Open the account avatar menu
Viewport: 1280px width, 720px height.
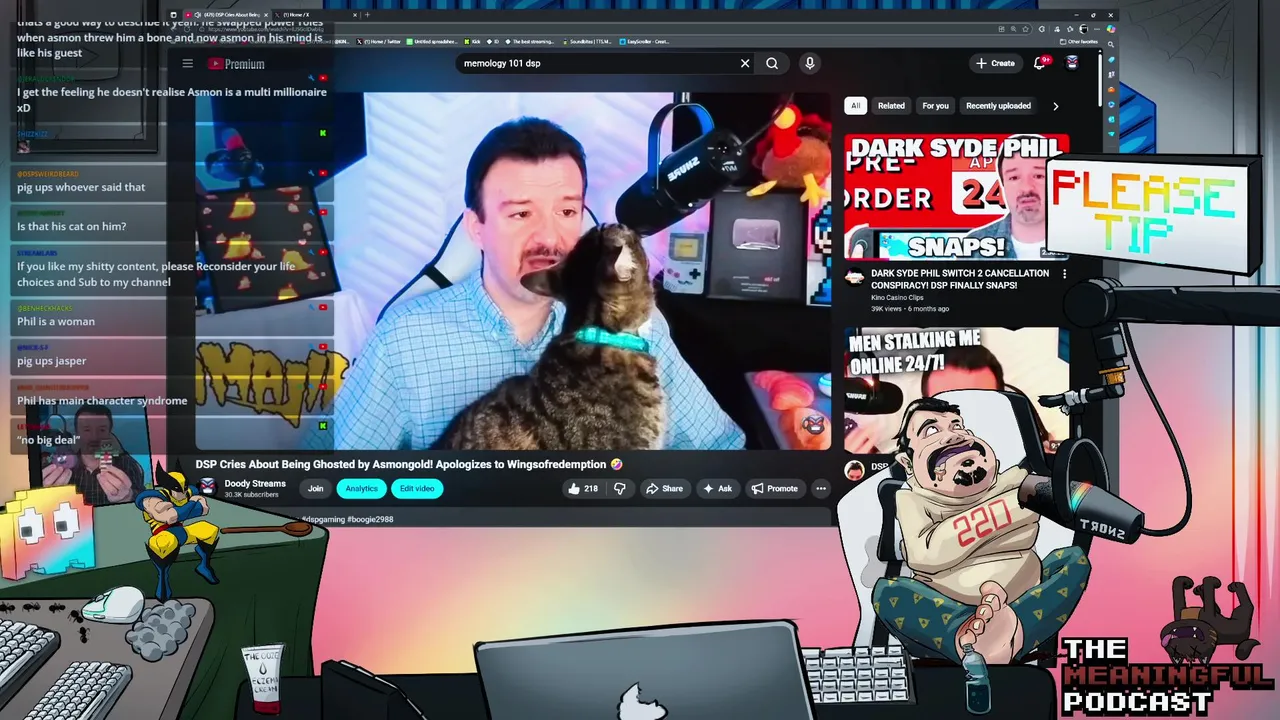tap(1072, 63)
